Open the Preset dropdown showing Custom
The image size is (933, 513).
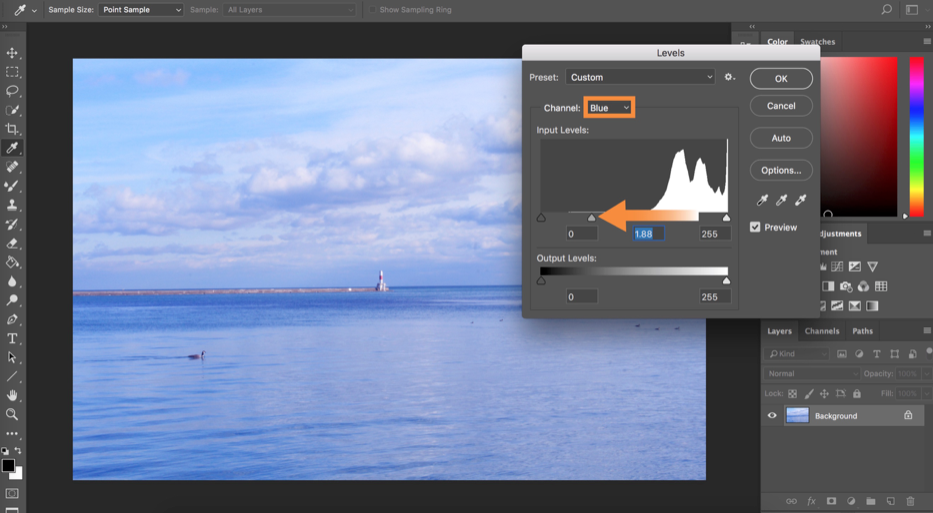tap(640, 77)
